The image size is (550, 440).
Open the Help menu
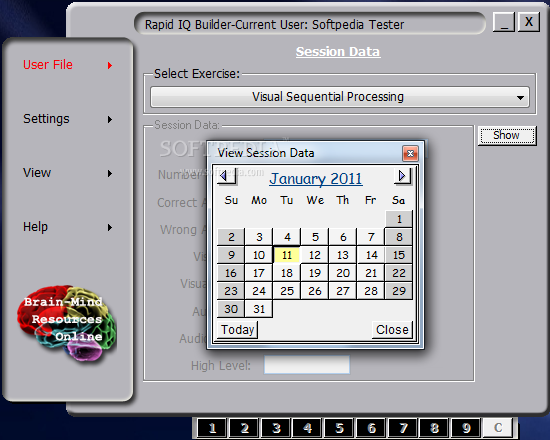35,227
